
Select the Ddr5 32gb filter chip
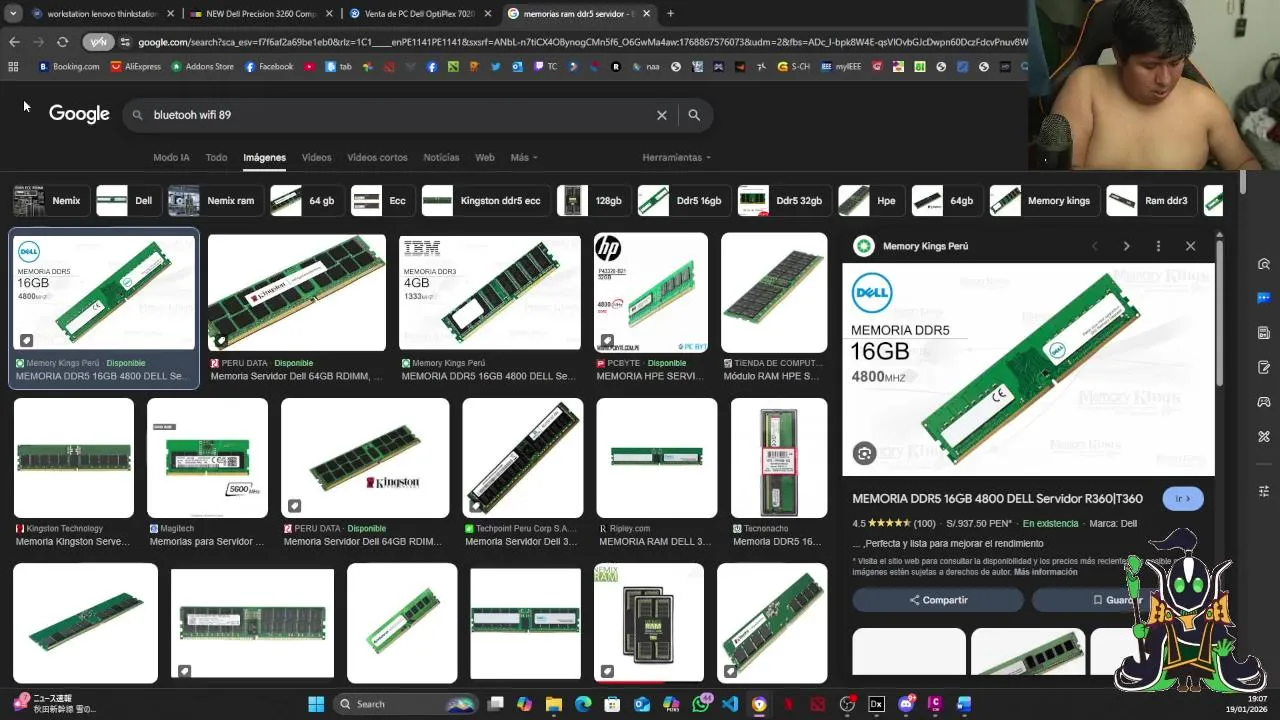(x=784, y=200)
